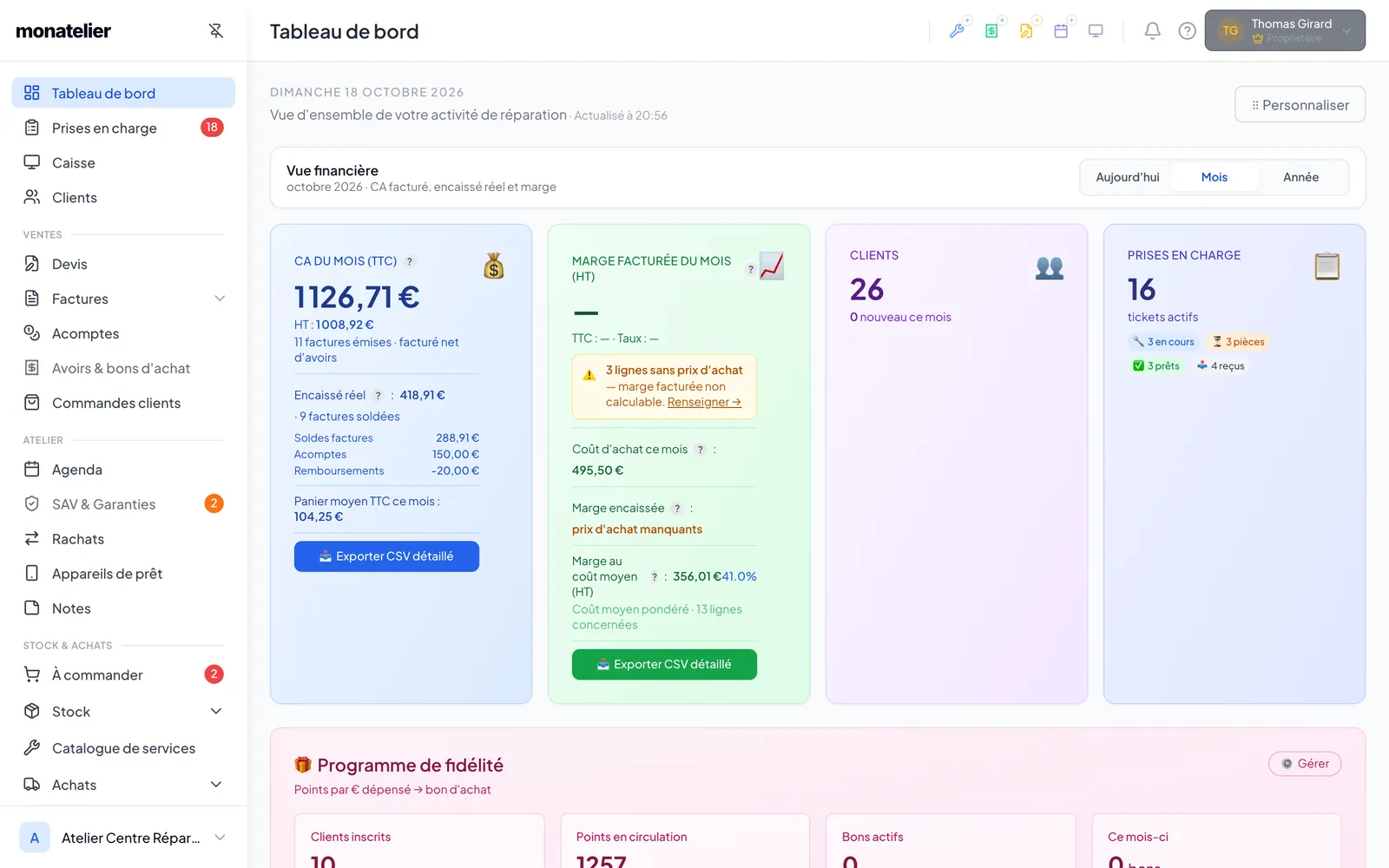Click the 3 prêts ticket badge

(x=1156, y=366)
